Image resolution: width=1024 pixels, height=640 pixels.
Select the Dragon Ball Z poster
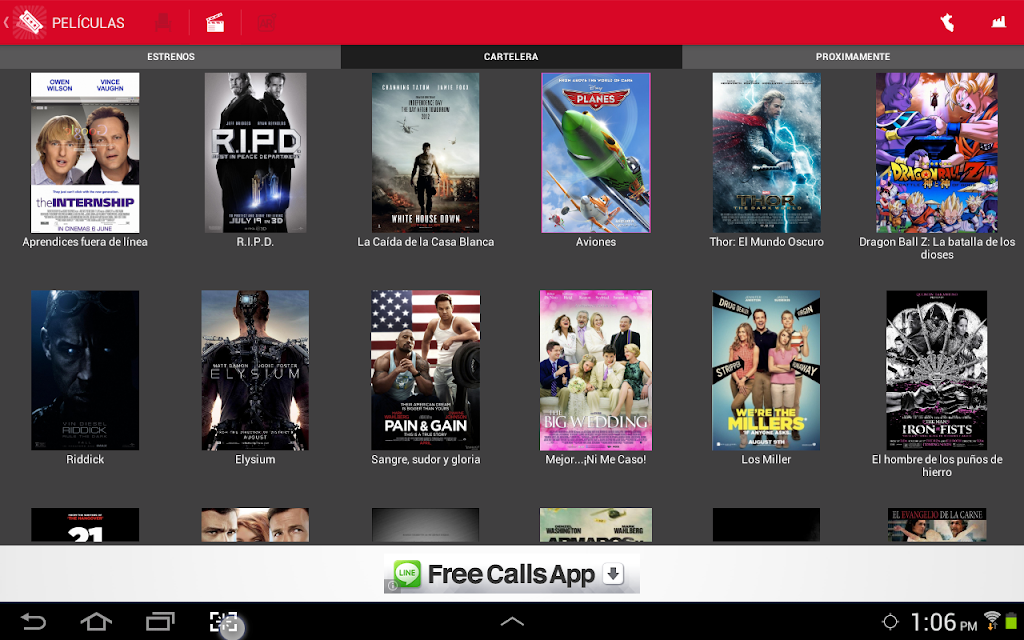[x=936, y=153]
